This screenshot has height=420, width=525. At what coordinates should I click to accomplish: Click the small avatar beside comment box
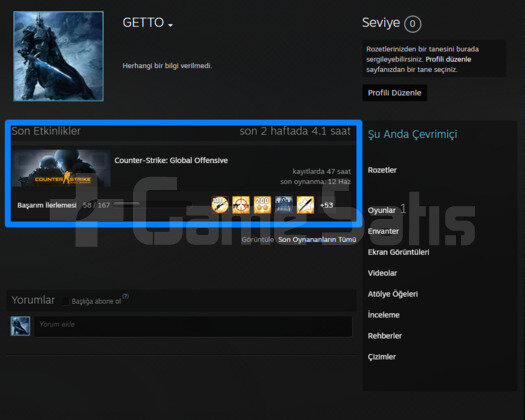click(20, 326)
